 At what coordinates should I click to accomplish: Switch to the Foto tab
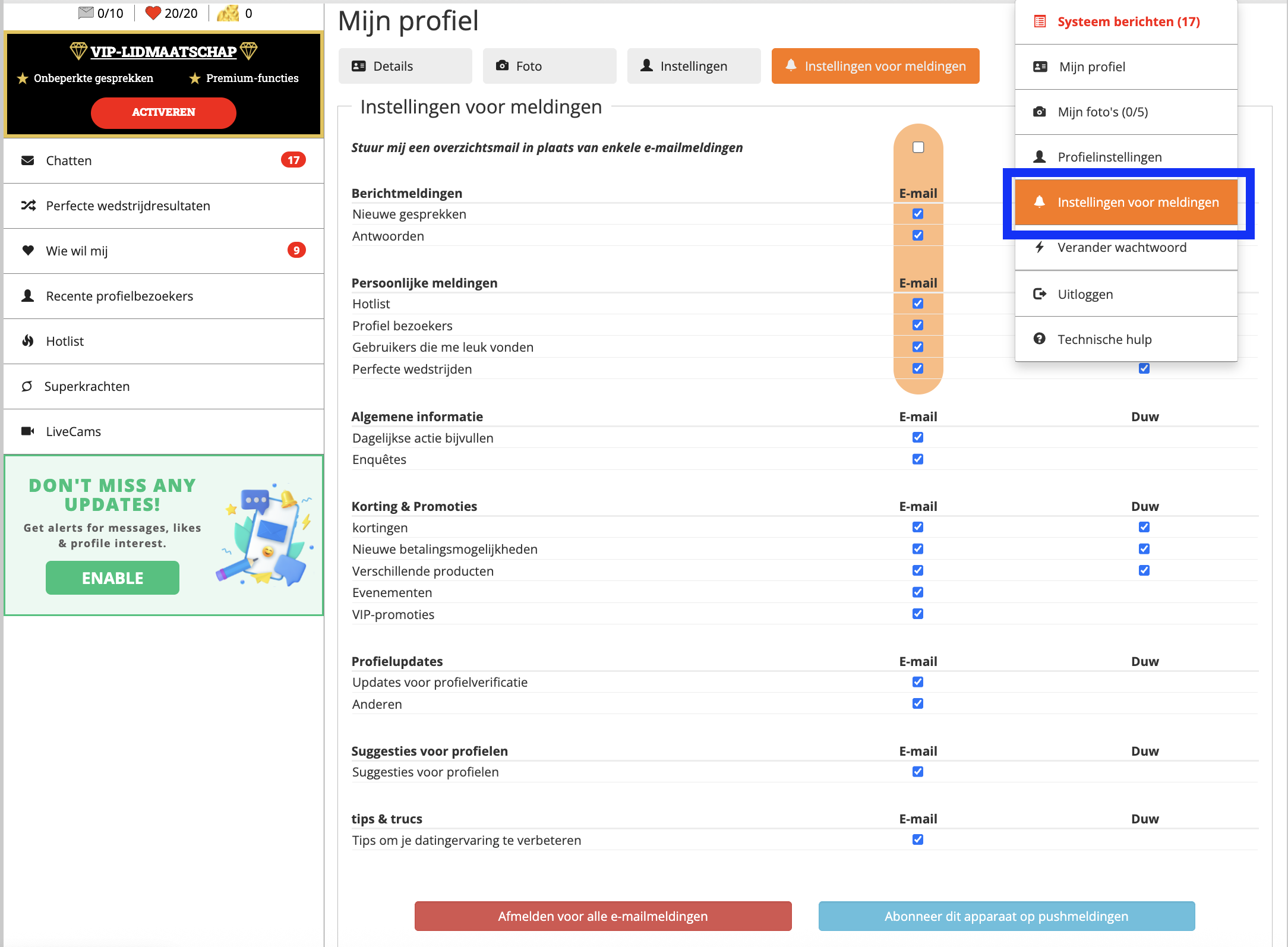(x=549, y=66)
